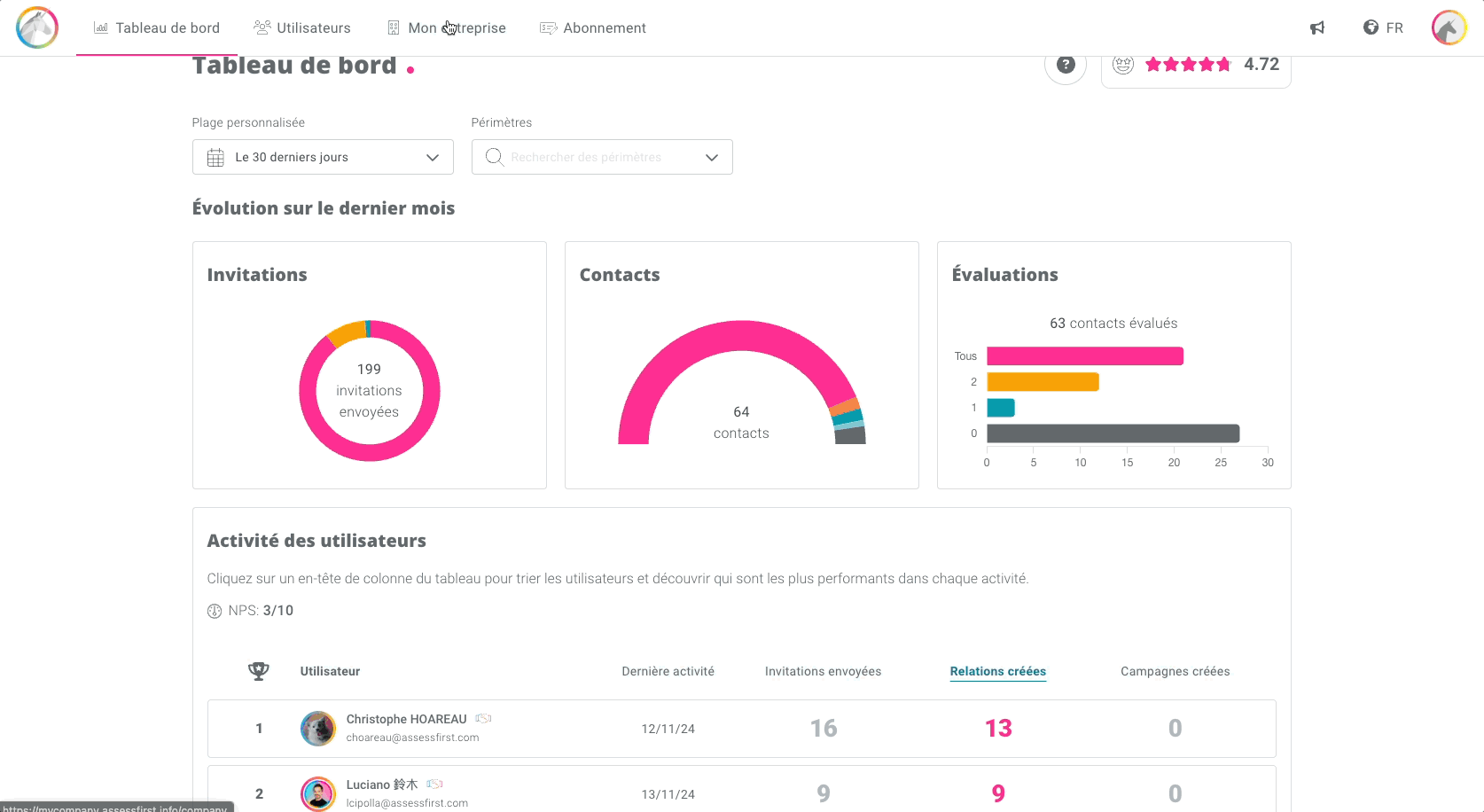This screenshot has height=812, width=1484.
Task: Open the Utilisateurs tab
Action: click(302, 28)
